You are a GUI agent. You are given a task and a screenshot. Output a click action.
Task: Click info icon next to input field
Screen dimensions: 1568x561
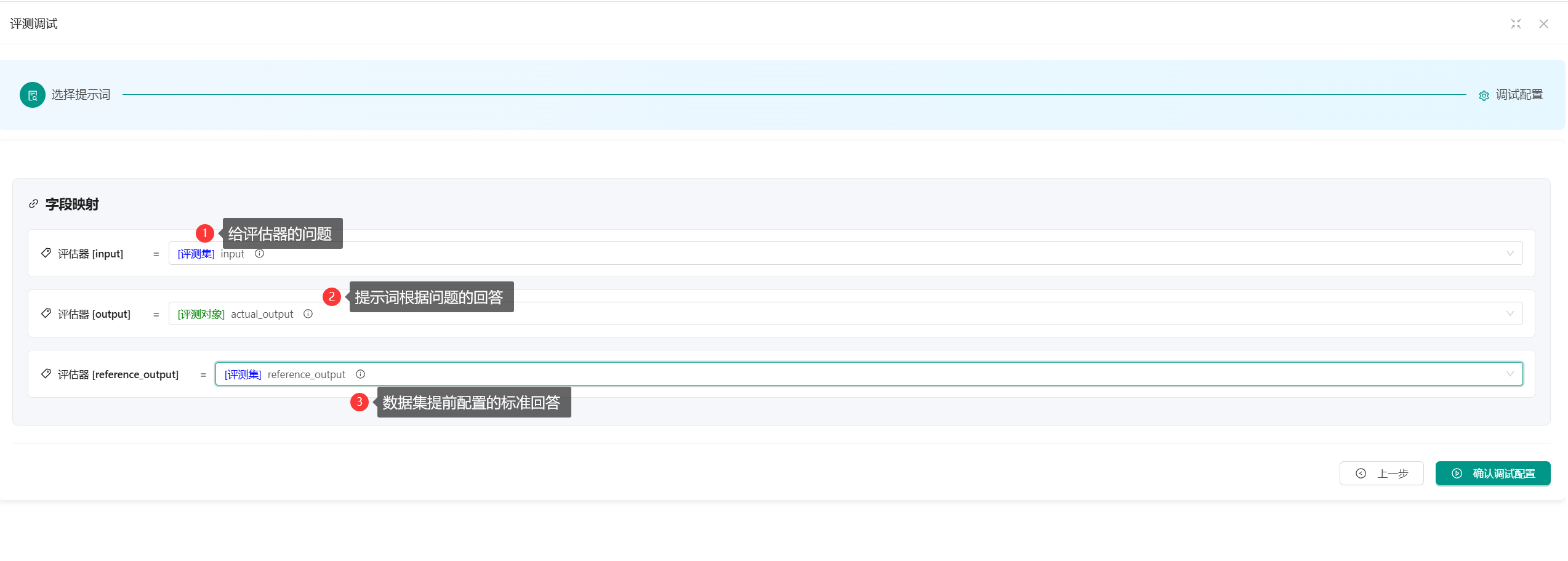coord(260,254)
